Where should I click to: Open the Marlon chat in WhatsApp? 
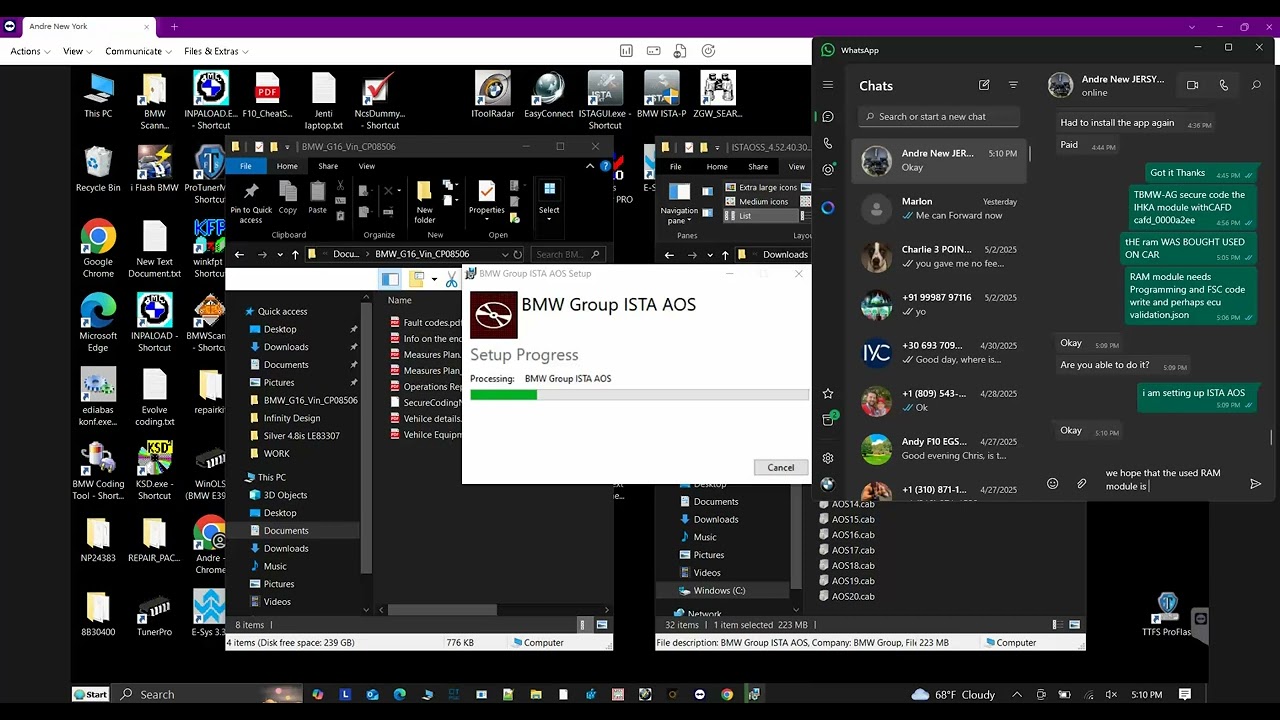(x=940, y=208)
